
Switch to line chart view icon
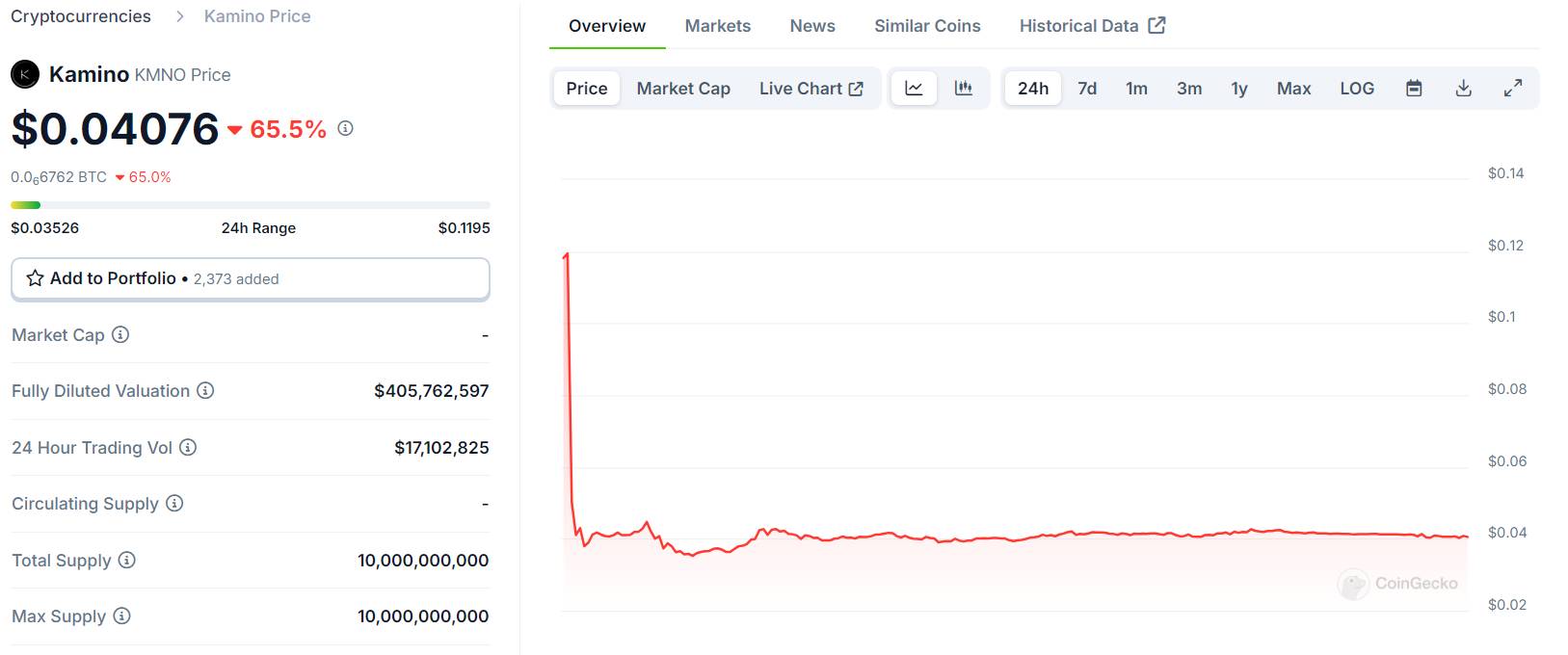(x=914, y=89)
